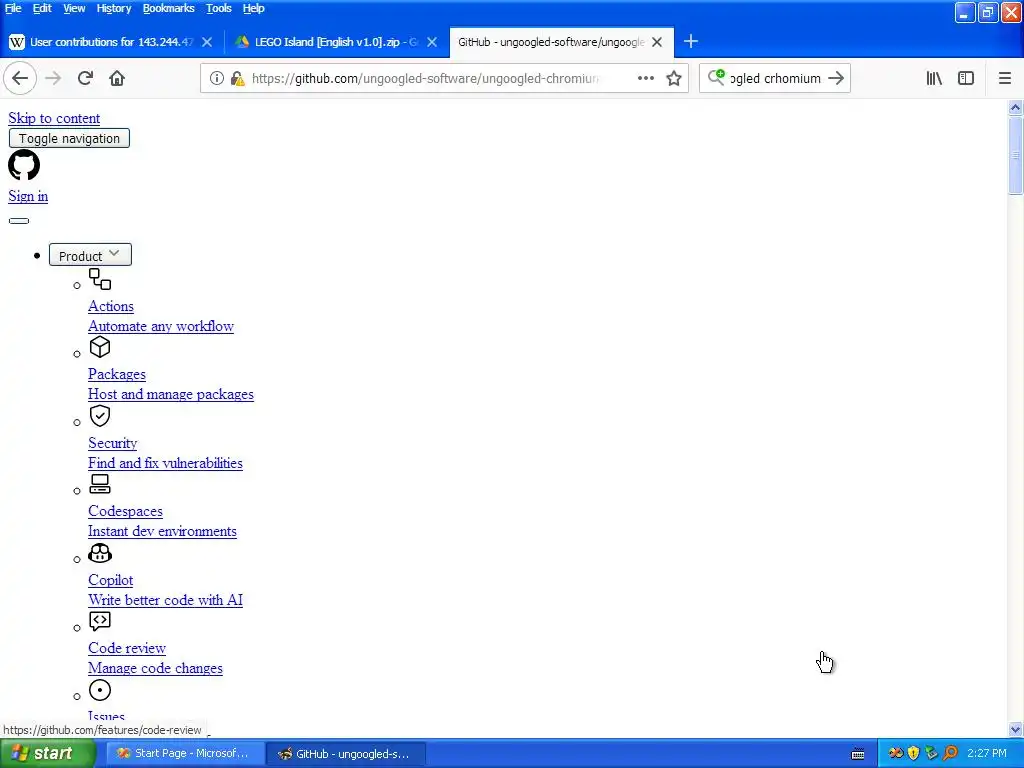Open a new tab with plus

click(691, 42)
